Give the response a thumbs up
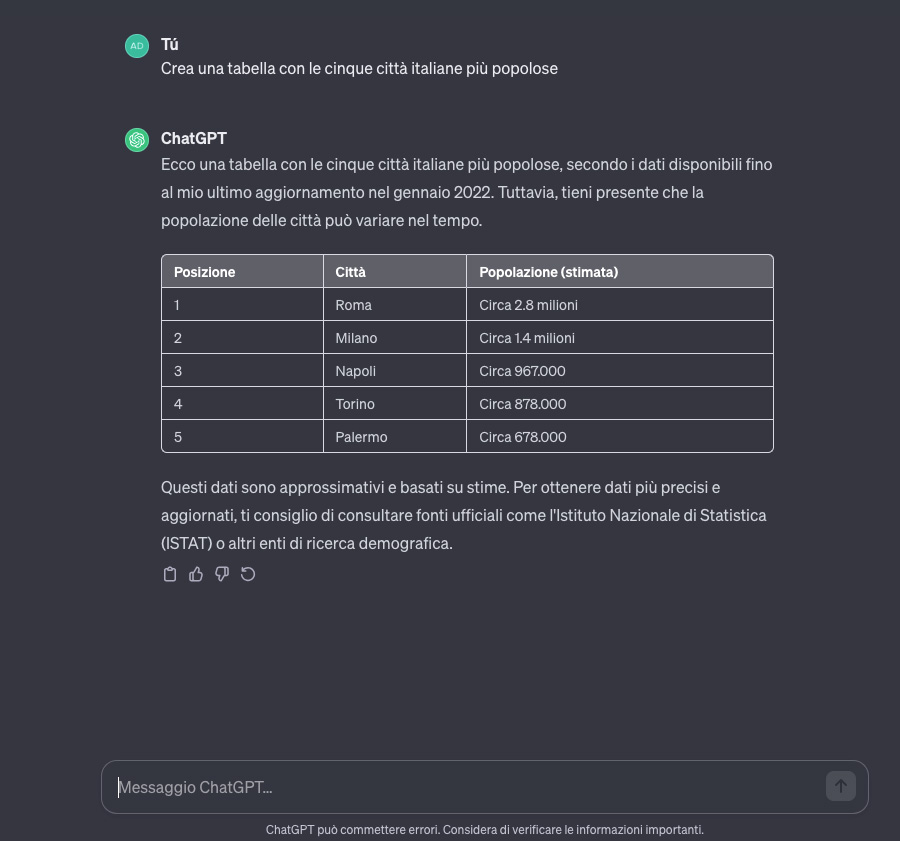Viewport: 900px width, 841px height. (x=196, y=574)
